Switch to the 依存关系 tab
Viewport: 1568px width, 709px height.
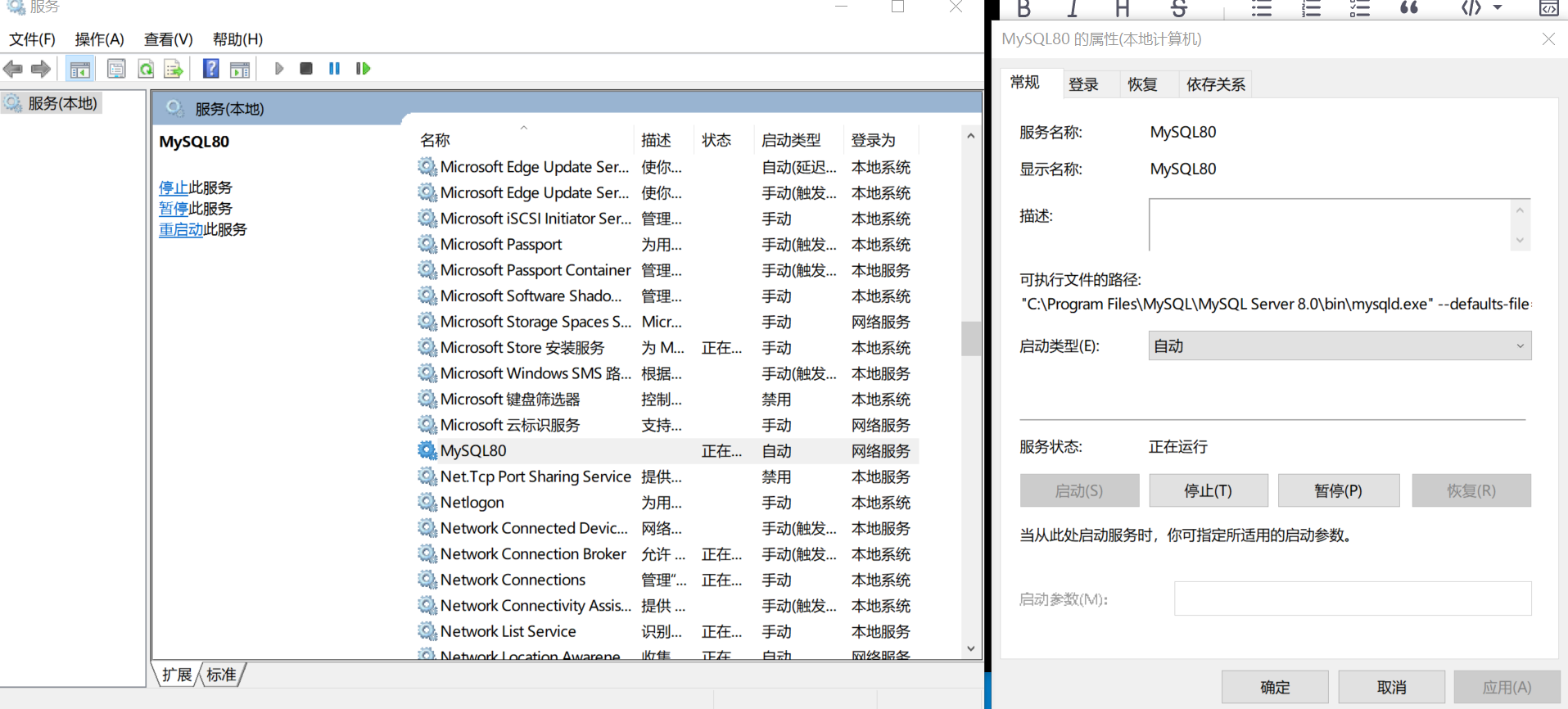click(x=1216, y=84)
